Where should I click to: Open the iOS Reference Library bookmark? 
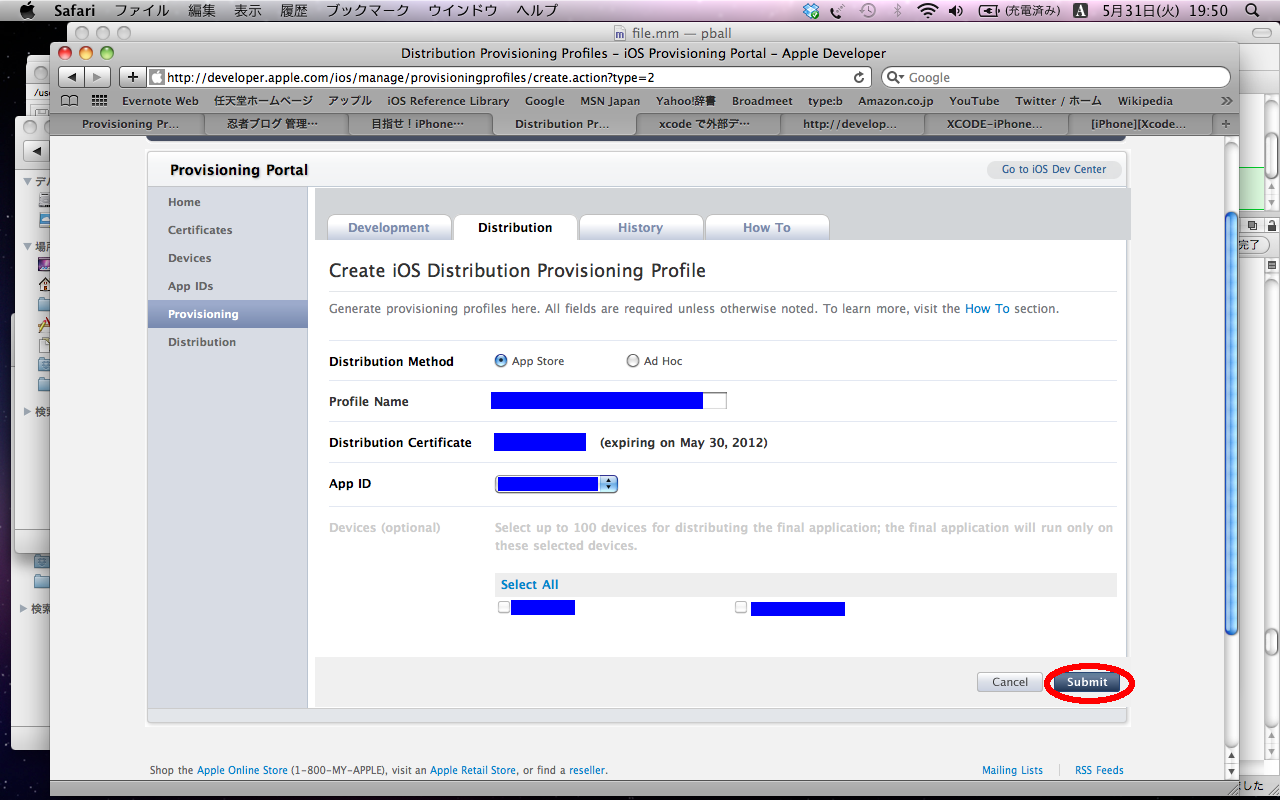[448, 101]
